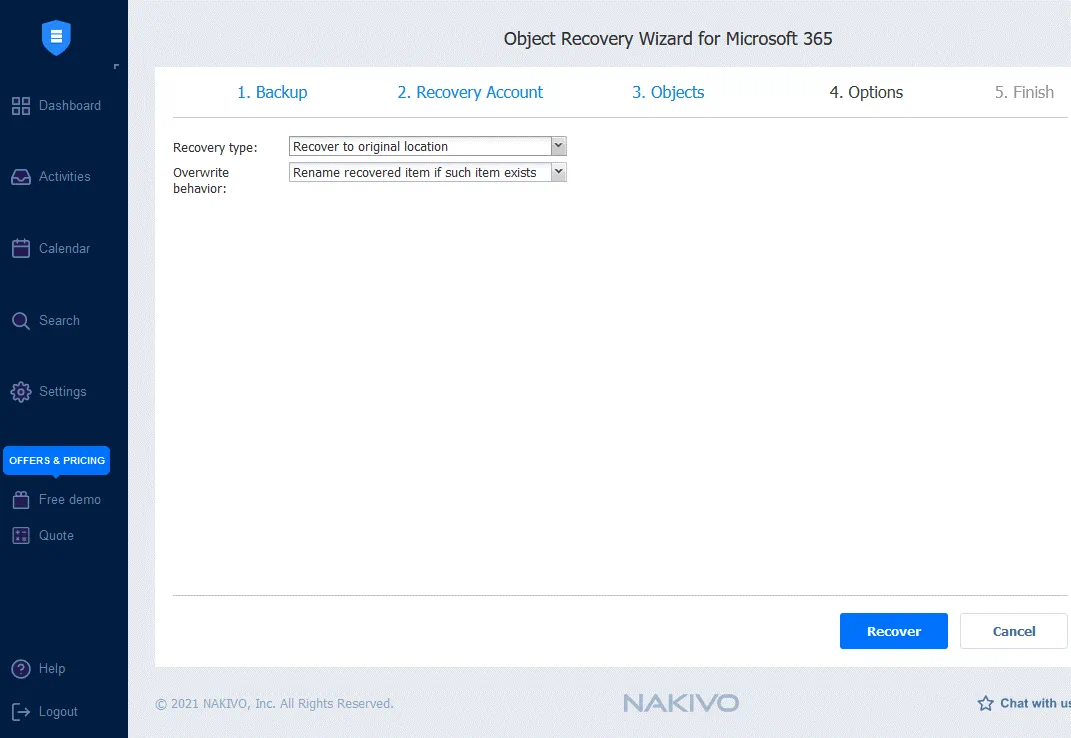This screenshot has width=1071, height=738.
Task: Cancel the recovery wizard
Action: [1013, 631]
